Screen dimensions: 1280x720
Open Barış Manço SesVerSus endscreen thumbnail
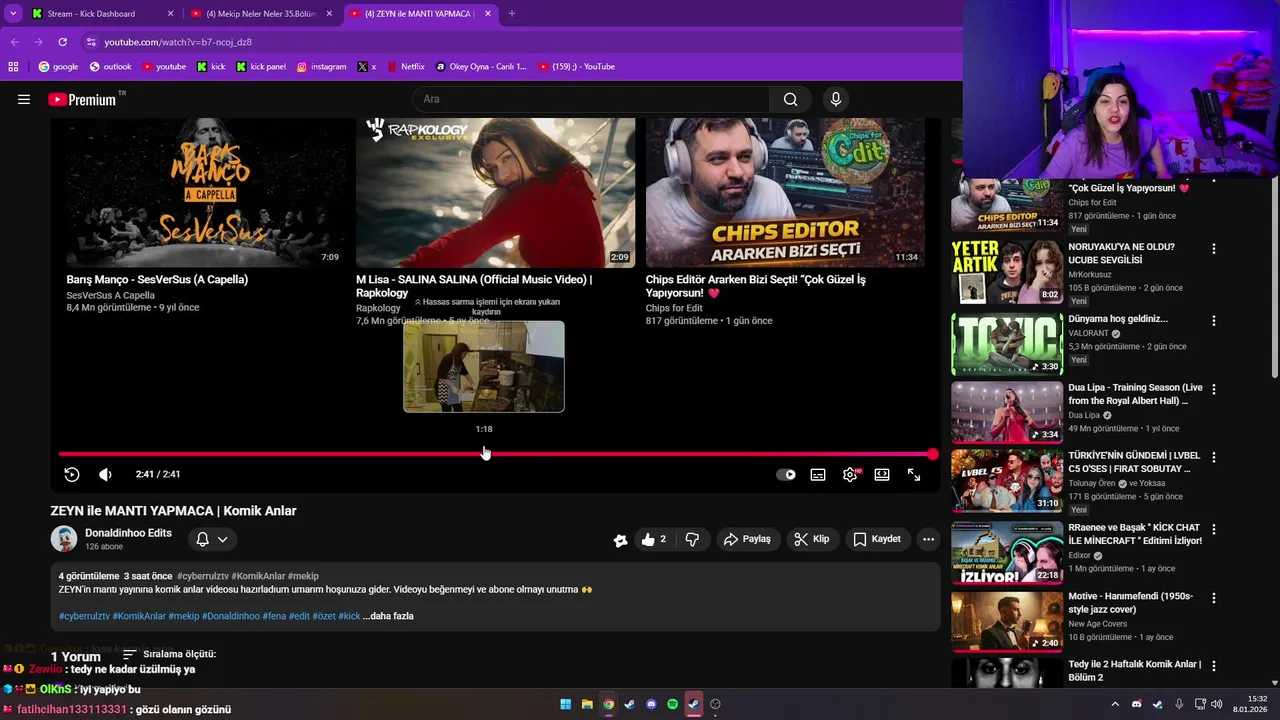(x=204, y=193)
